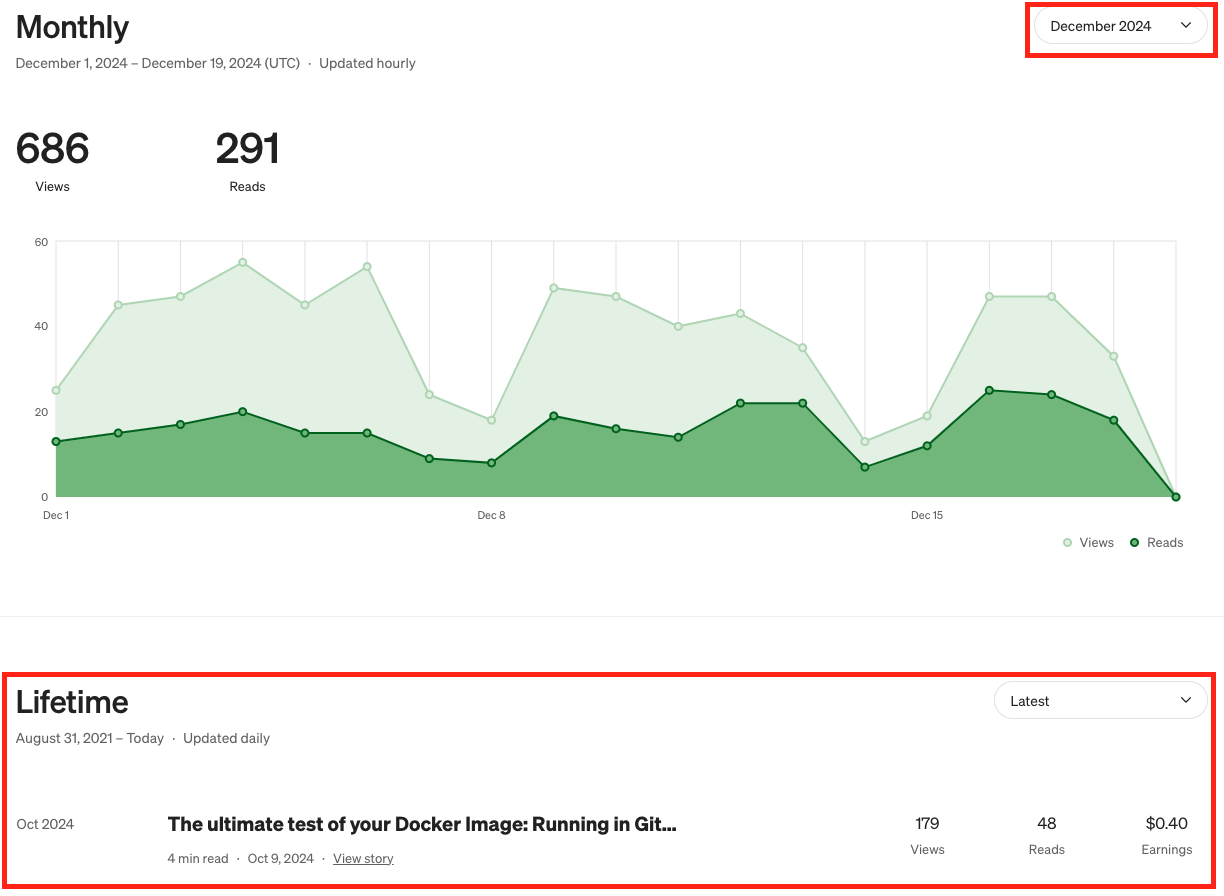Select the $0.40 Earnings value
The width and height of the screenshot is (1224, 896).
point(1166,824)
